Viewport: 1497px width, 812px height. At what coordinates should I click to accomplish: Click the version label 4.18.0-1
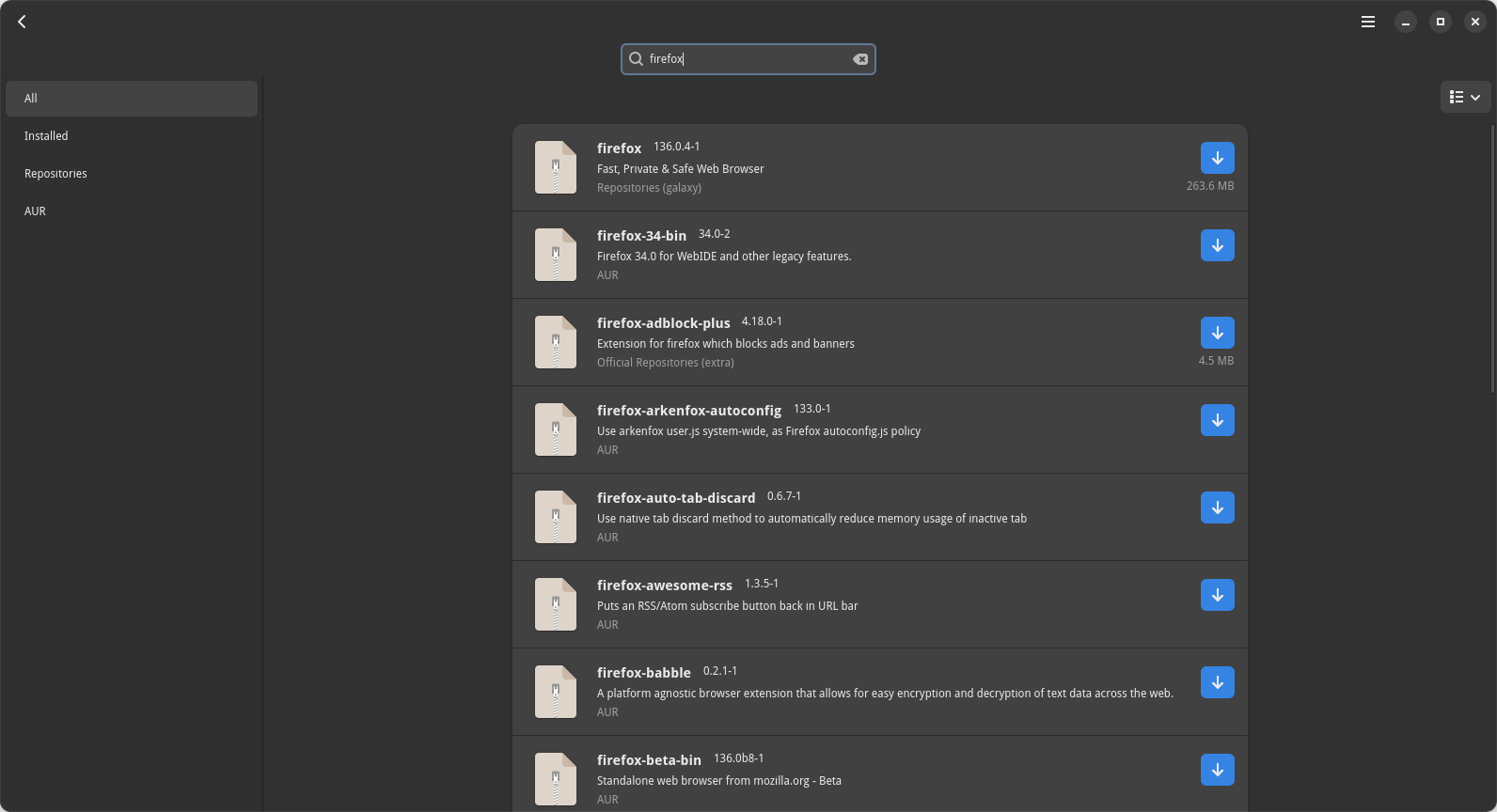pos(762,321)
